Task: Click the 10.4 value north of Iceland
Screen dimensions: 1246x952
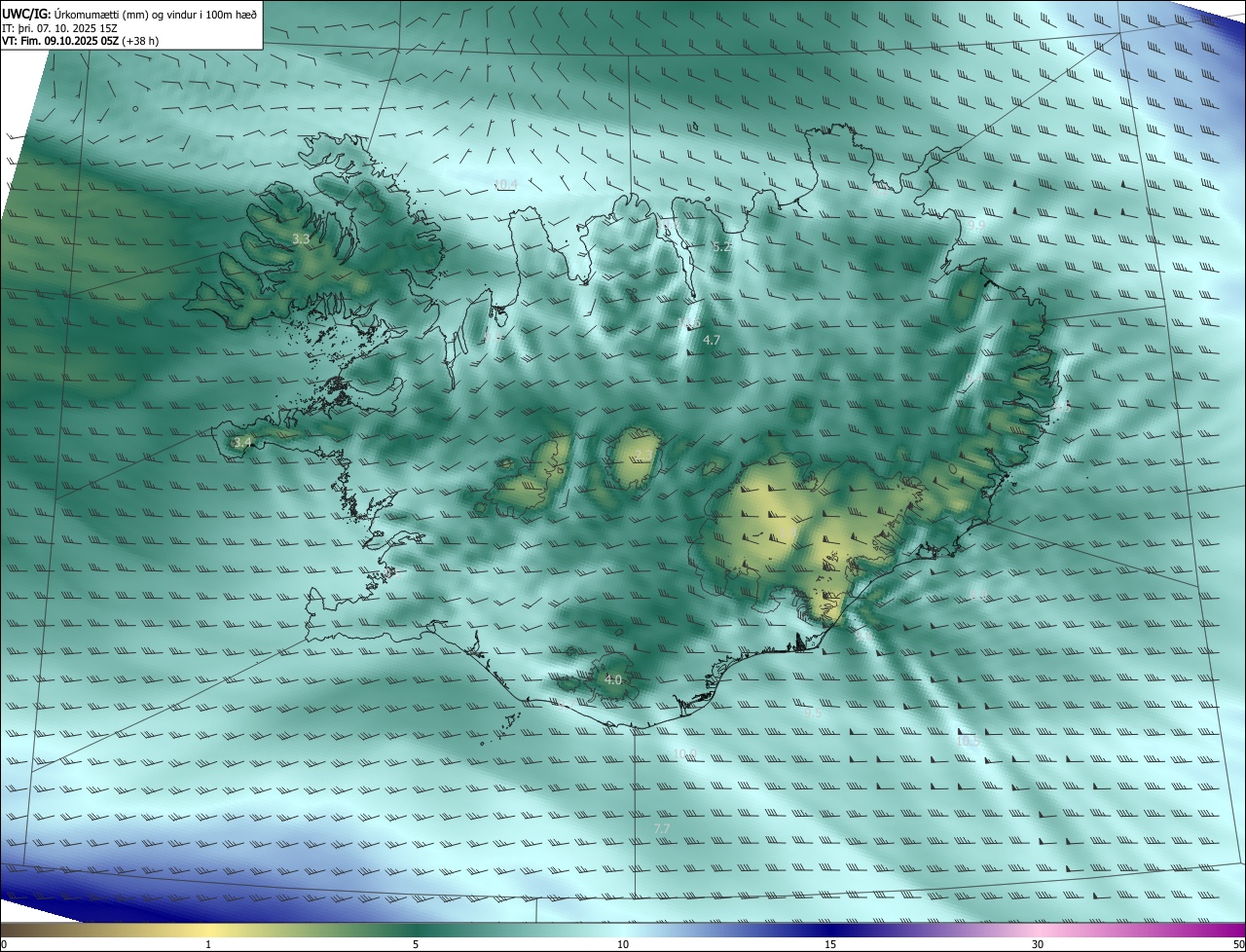Action: pos(505,184)
